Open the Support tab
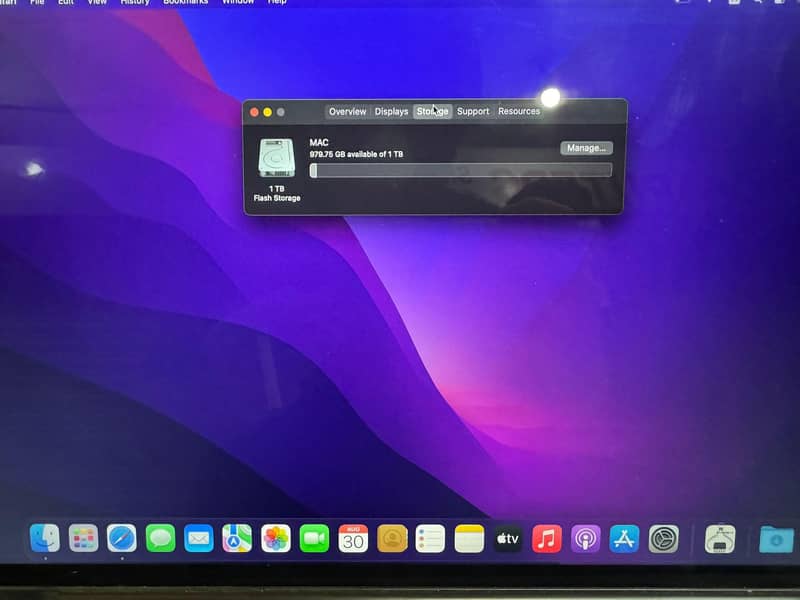Screen dimensions: 800x600 tap(473, 111)
